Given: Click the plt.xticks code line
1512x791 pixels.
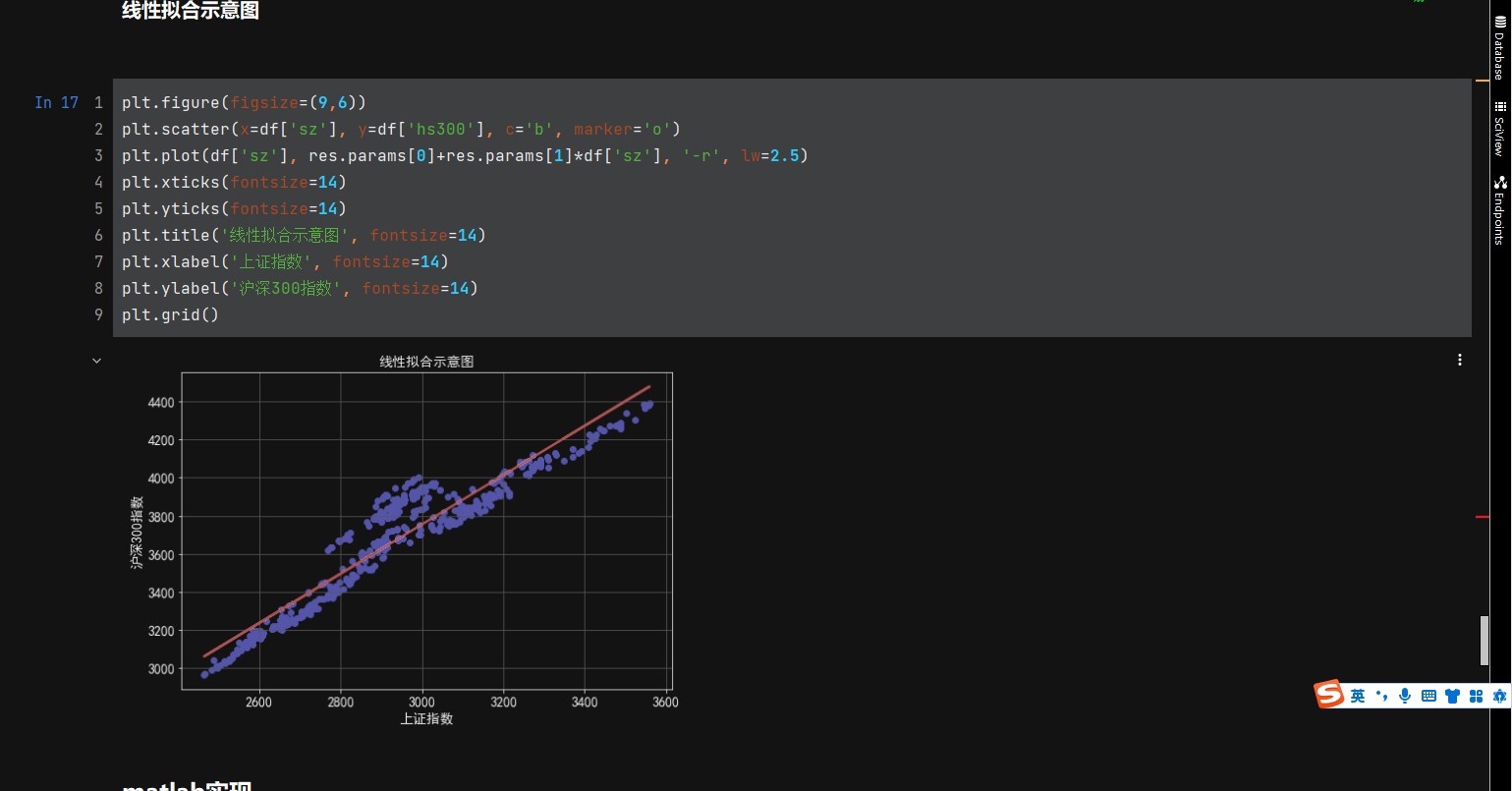Looking at the screenshot, I should point(234,182).
